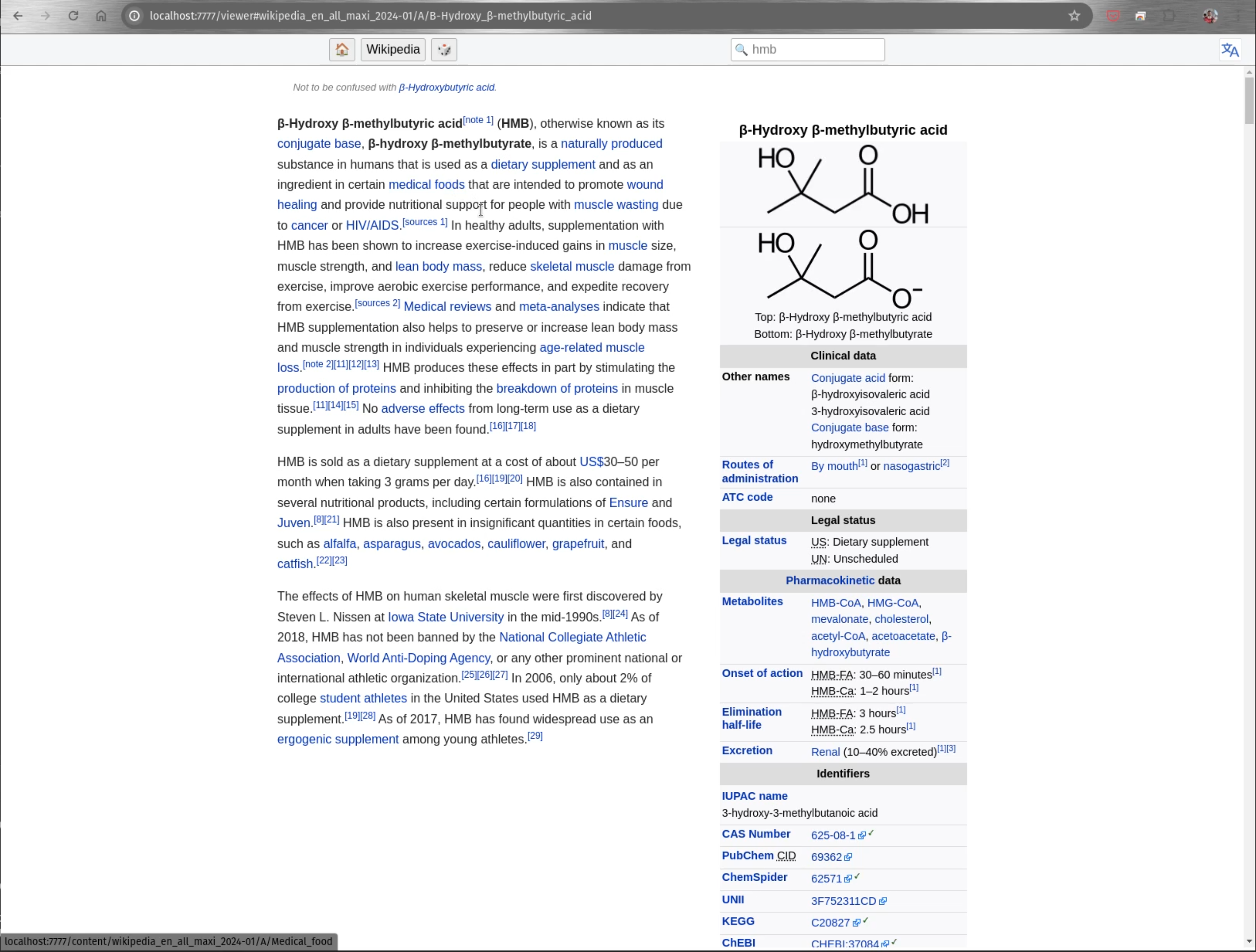Bookmark page with the star icon

pyautogui.click(x=1074, y=16)
